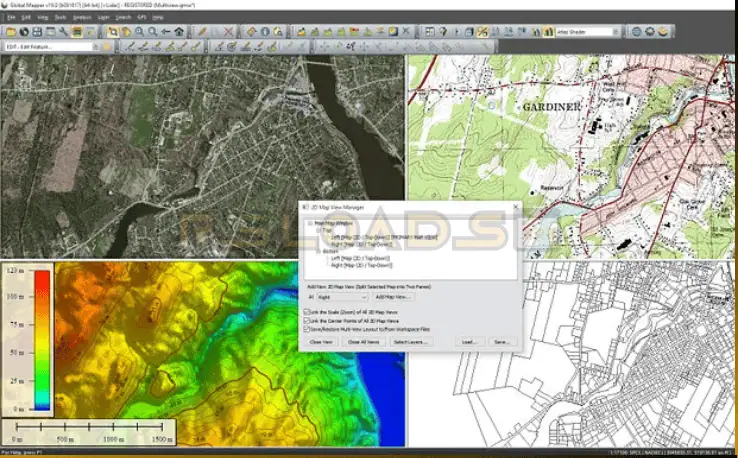Viewport: 738px width, 458px height.
Task: Open Configuration with the wrench icon
Action: coord(64,32)
